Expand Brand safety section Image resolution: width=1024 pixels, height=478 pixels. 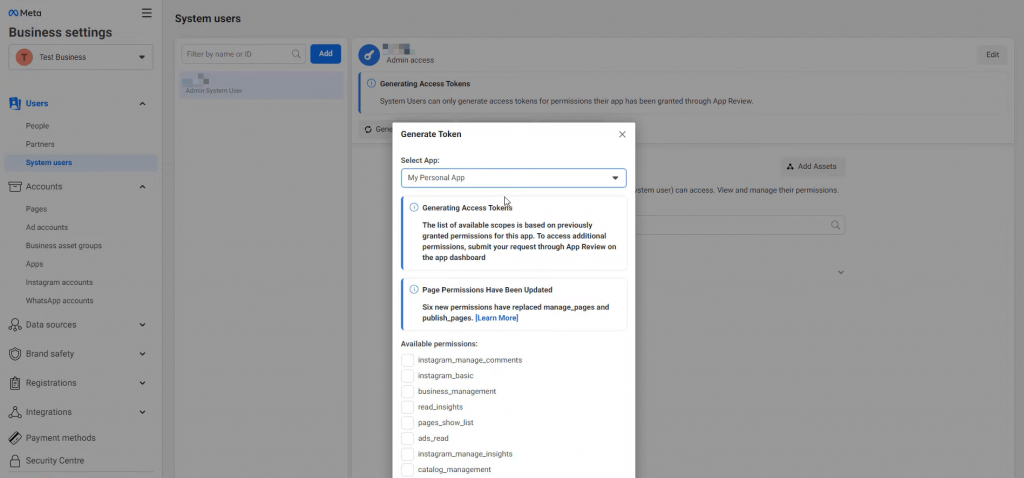142,354
